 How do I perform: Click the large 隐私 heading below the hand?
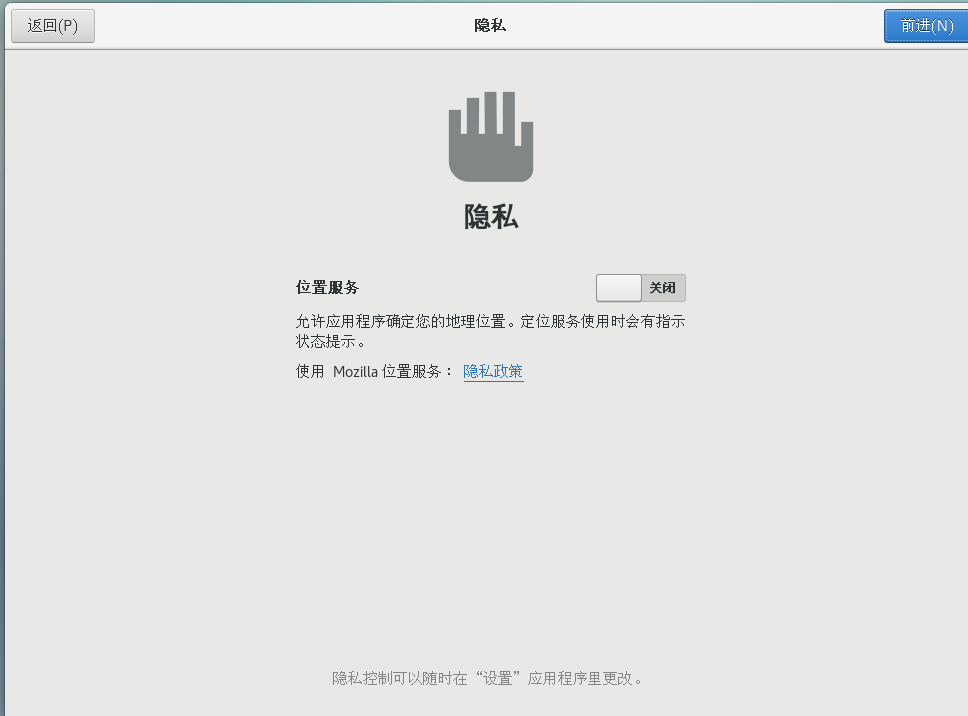491,217
